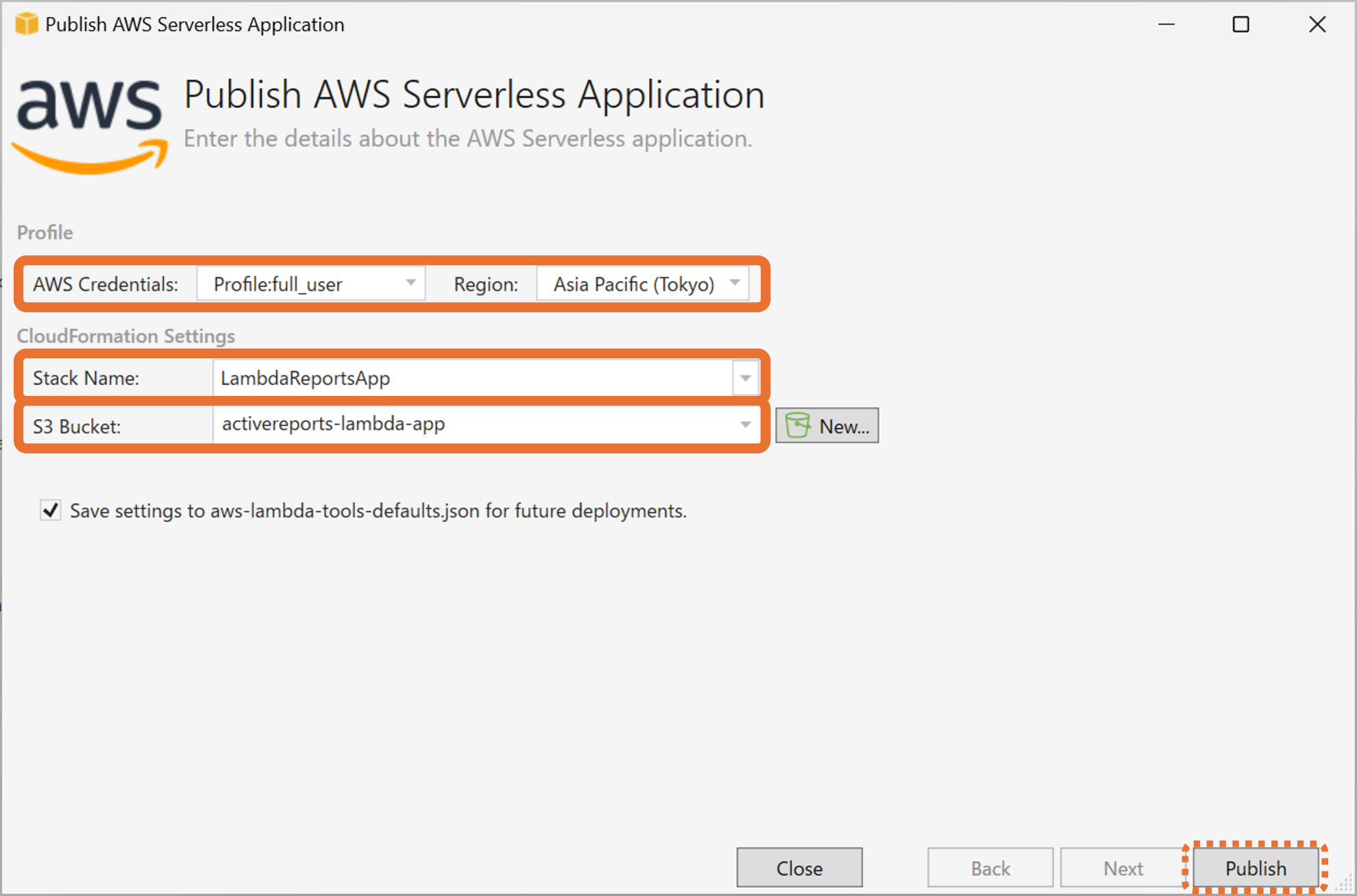Image resolution: width=1357 pixels, height=896 pixels.
Task: Click the subtitle "Enter the details about the AWS Serverless application."
Action: [x=468, y=138]
